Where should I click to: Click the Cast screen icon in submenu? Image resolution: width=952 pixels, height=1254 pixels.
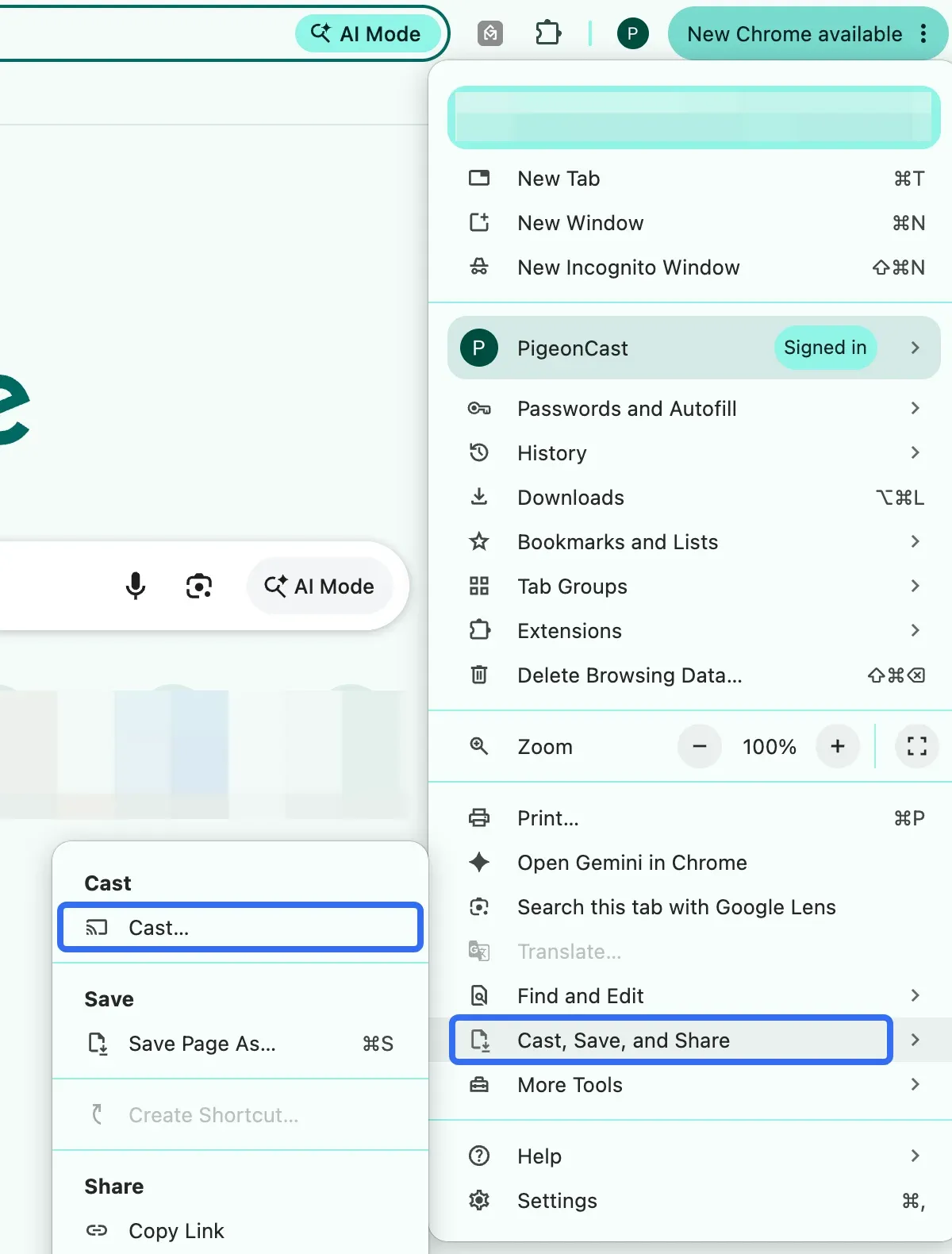coord(97,927)
